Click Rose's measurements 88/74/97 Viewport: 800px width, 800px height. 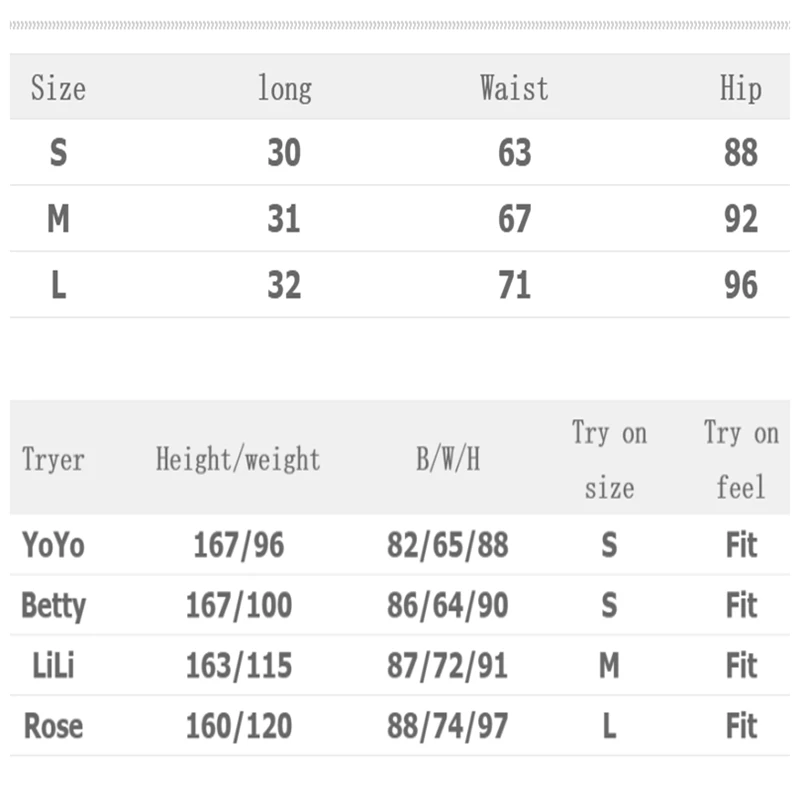(448, 726)
